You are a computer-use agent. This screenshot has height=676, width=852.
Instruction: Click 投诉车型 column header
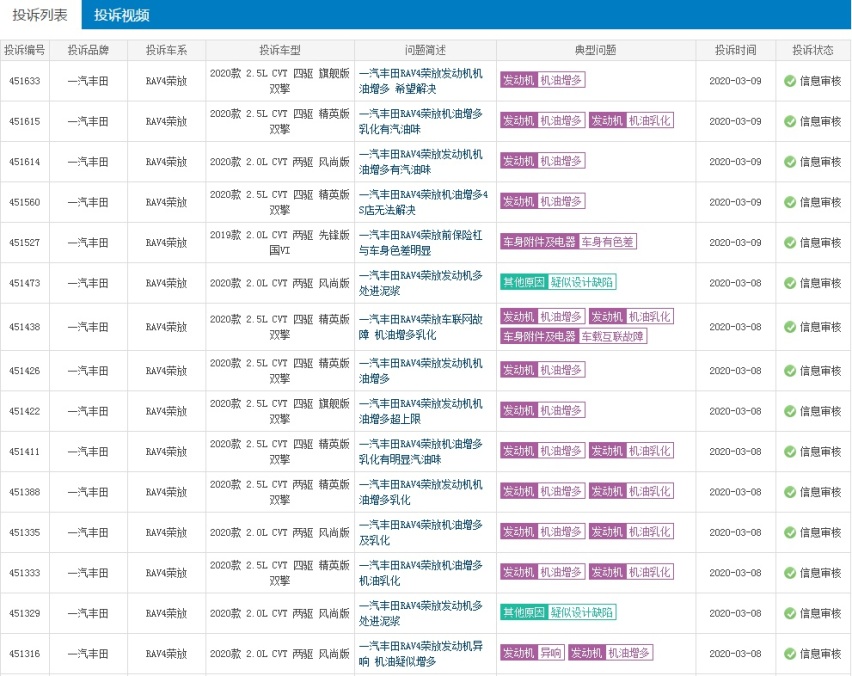point(280,50)
